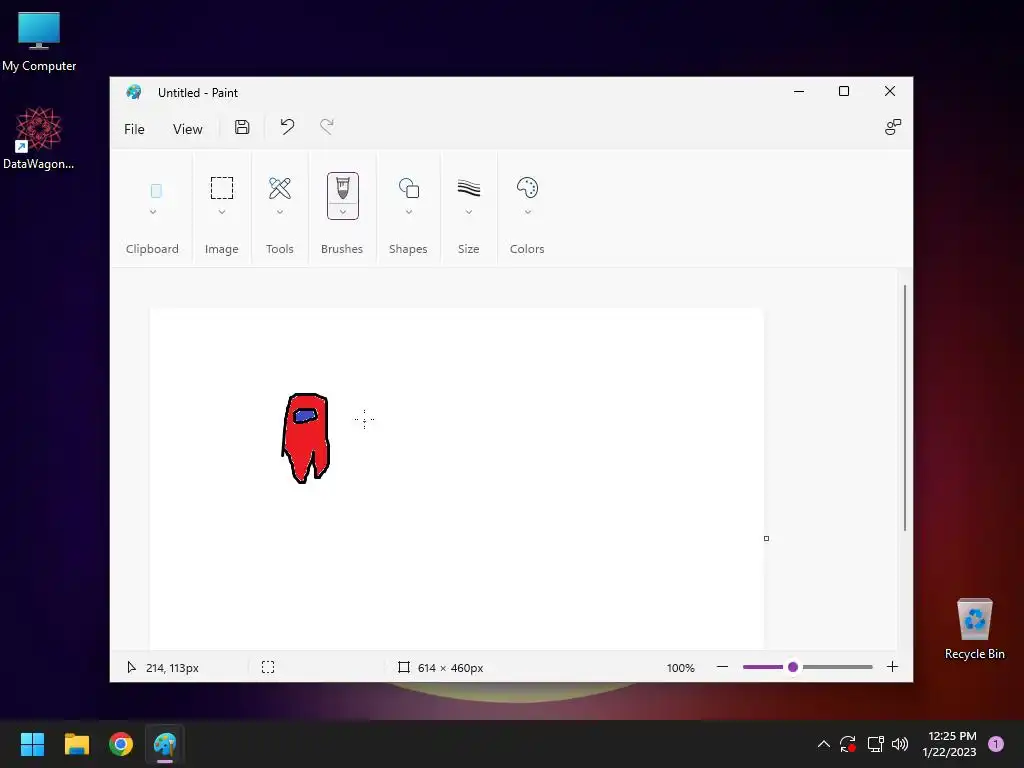Image resolution: width=1024 pixels, height=768 pixels.
Task: Click the Size line thickness icon
Action: pos(469,188)
